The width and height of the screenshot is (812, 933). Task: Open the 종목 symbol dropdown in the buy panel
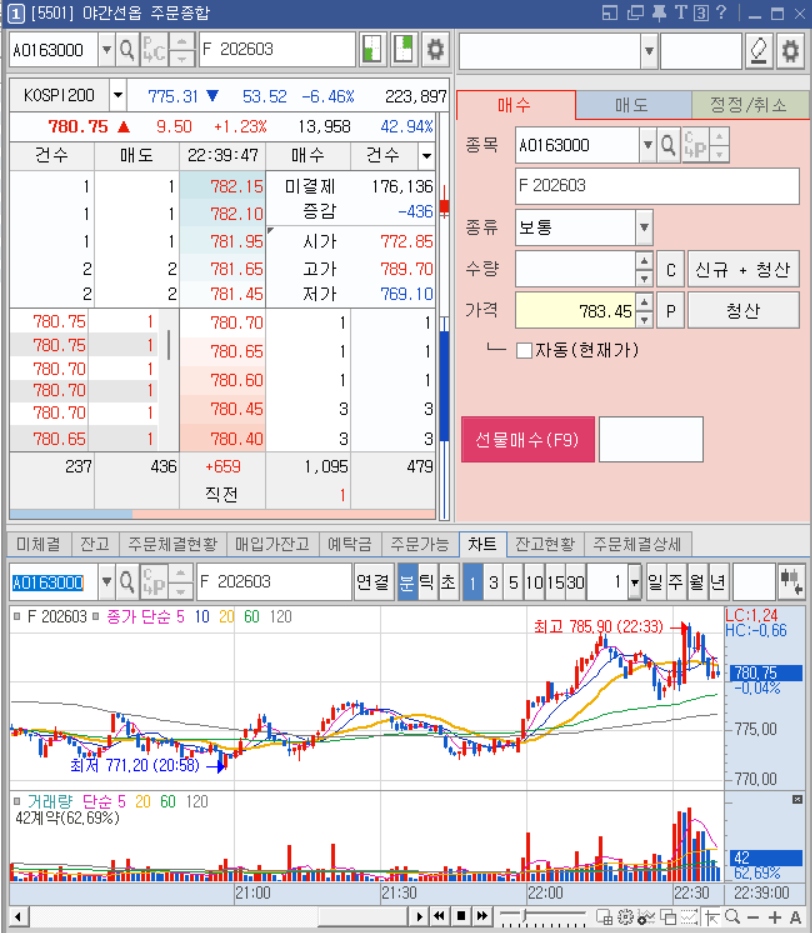point(648,145)
